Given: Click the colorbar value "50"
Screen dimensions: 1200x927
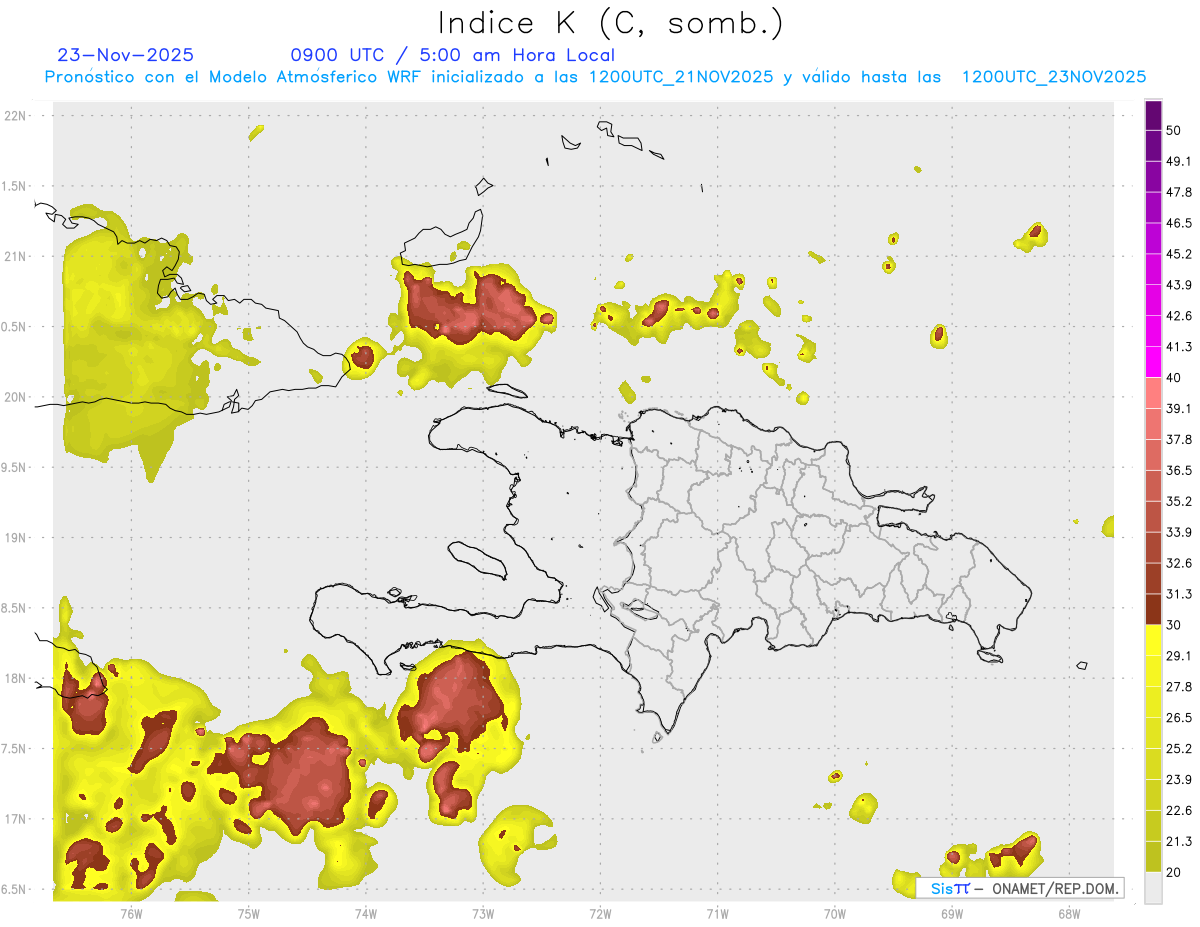Looking at the screenshot, I should [1174, 130].
